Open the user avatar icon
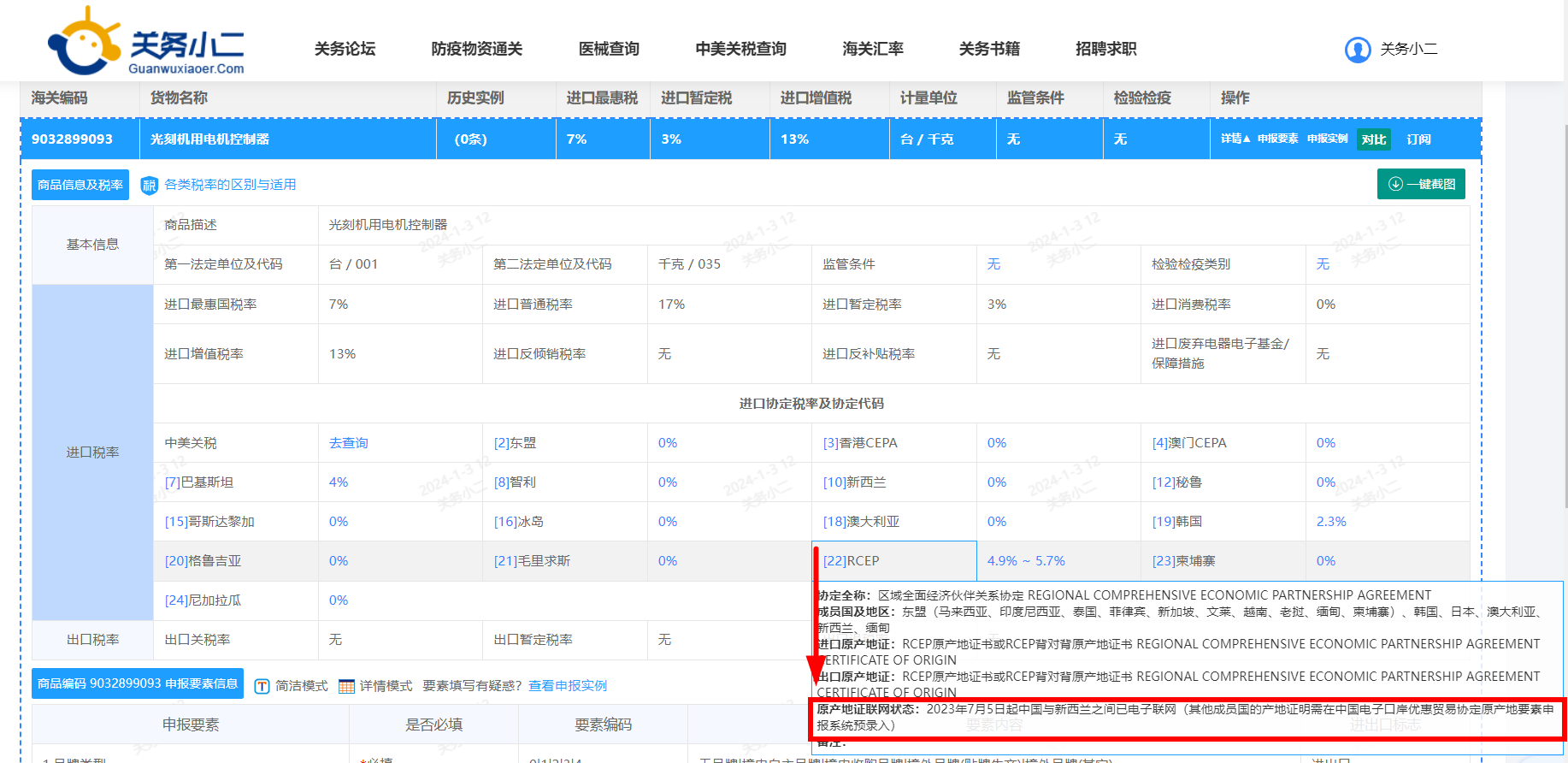Screen dimensions: 1568x763 (1358, 50)
